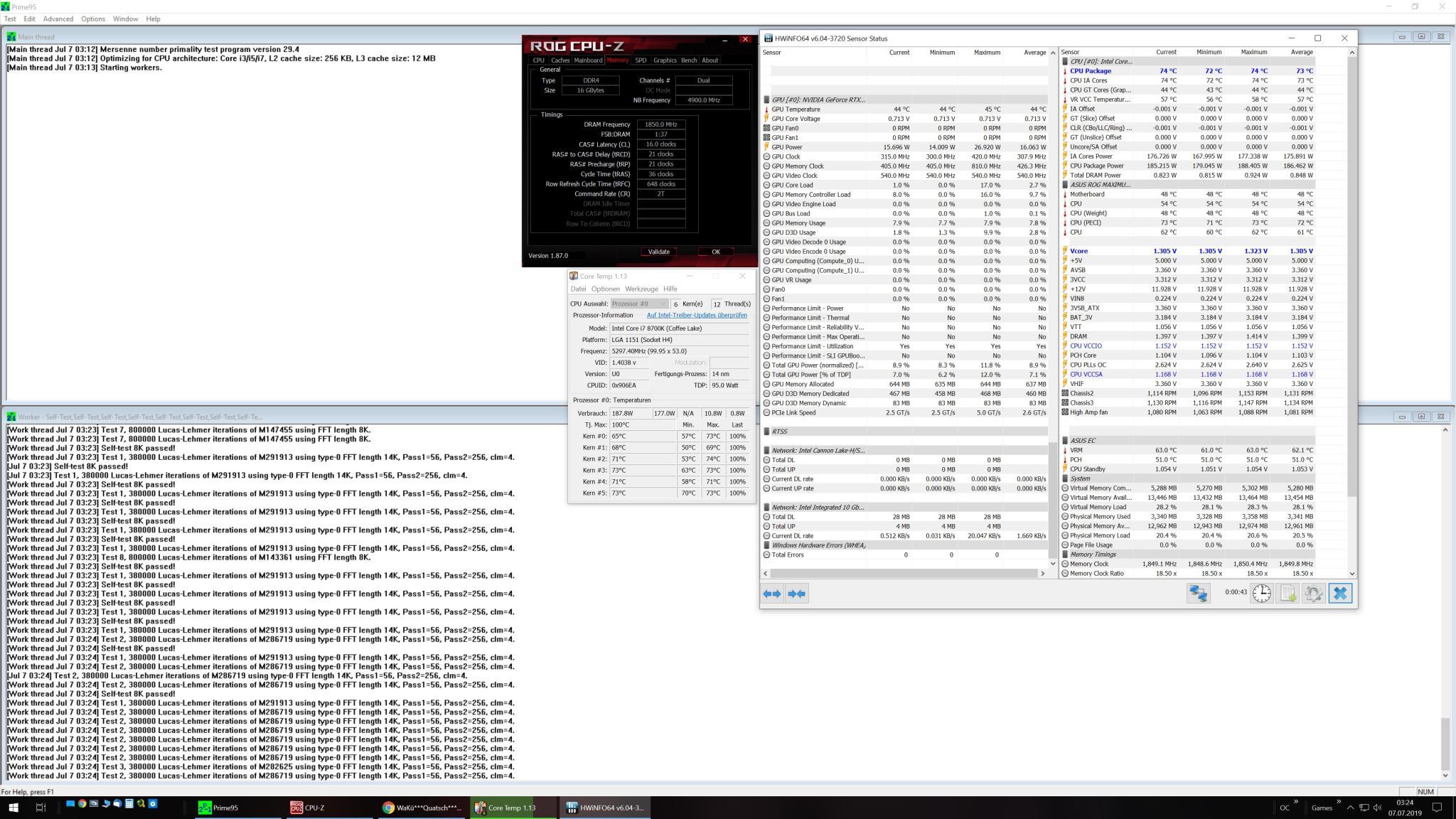Click HWiNFO shrink columns arrows icon

pyautogui.click(x=796, y=594)
